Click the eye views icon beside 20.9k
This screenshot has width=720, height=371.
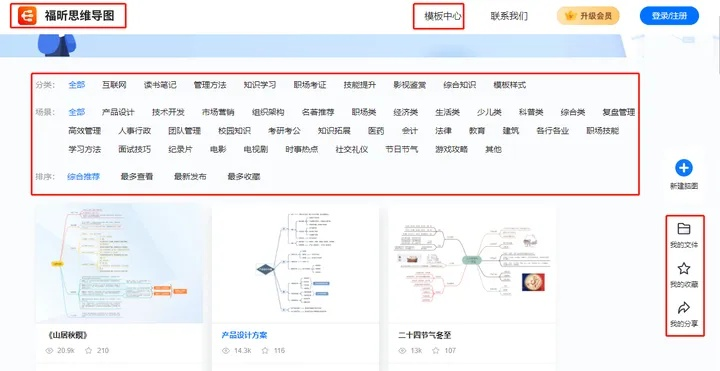[x=49, y=351]
